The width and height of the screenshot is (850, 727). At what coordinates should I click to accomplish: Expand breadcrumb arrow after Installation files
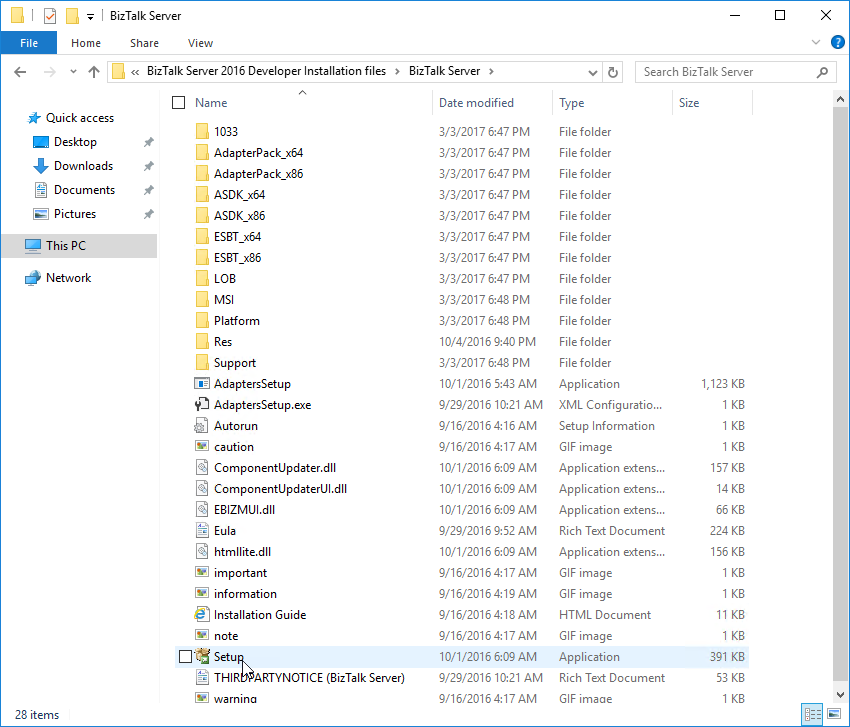click(397, 72)
